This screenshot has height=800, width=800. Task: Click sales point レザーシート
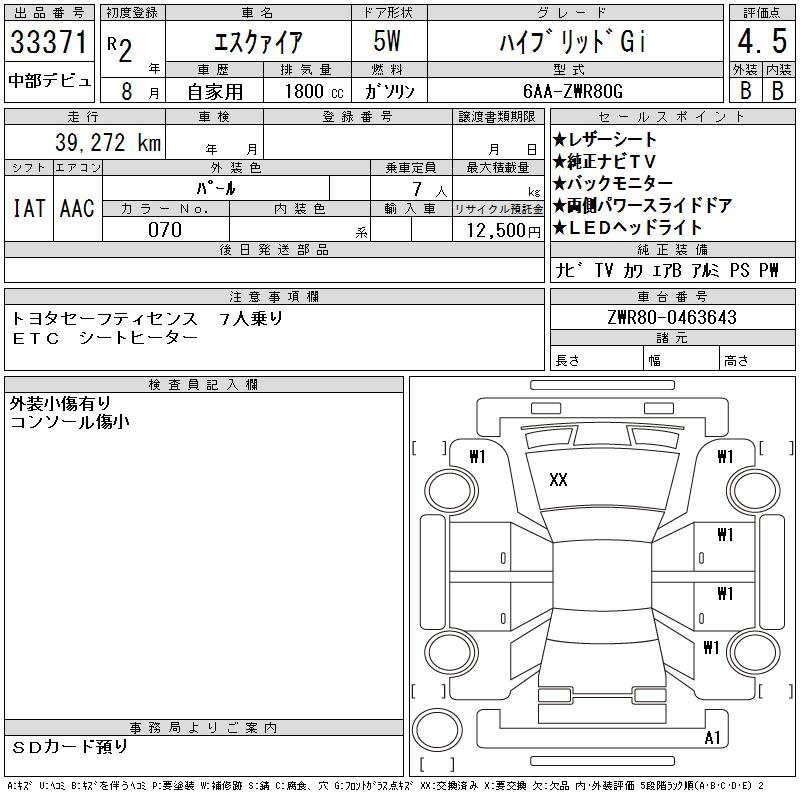[x=605, y=140]
